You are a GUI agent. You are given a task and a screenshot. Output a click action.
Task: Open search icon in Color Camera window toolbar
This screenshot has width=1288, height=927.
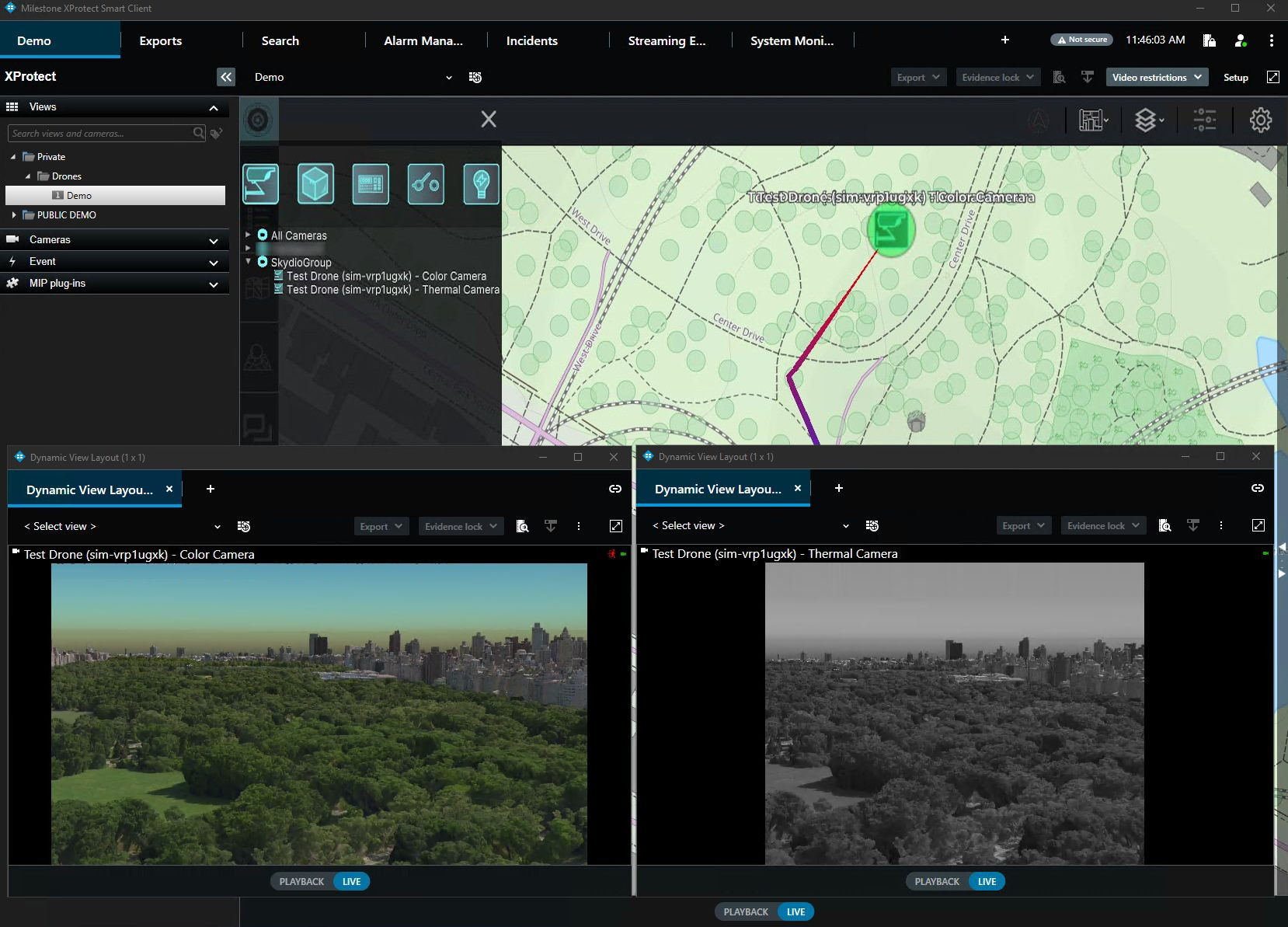pos(523,526)
